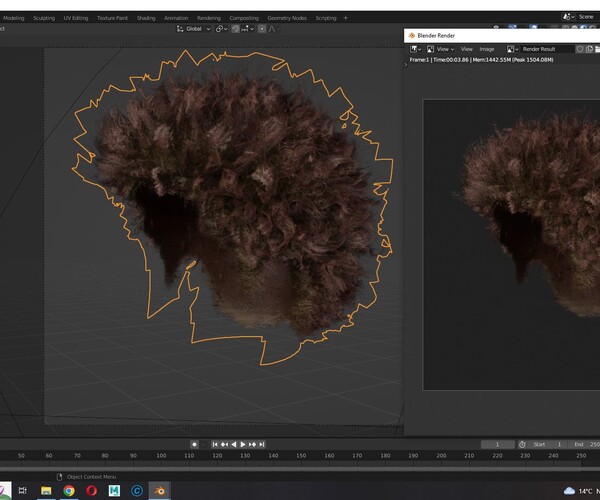Click the Blender logo in the Blender Render title bar

(x=412, y=36)
